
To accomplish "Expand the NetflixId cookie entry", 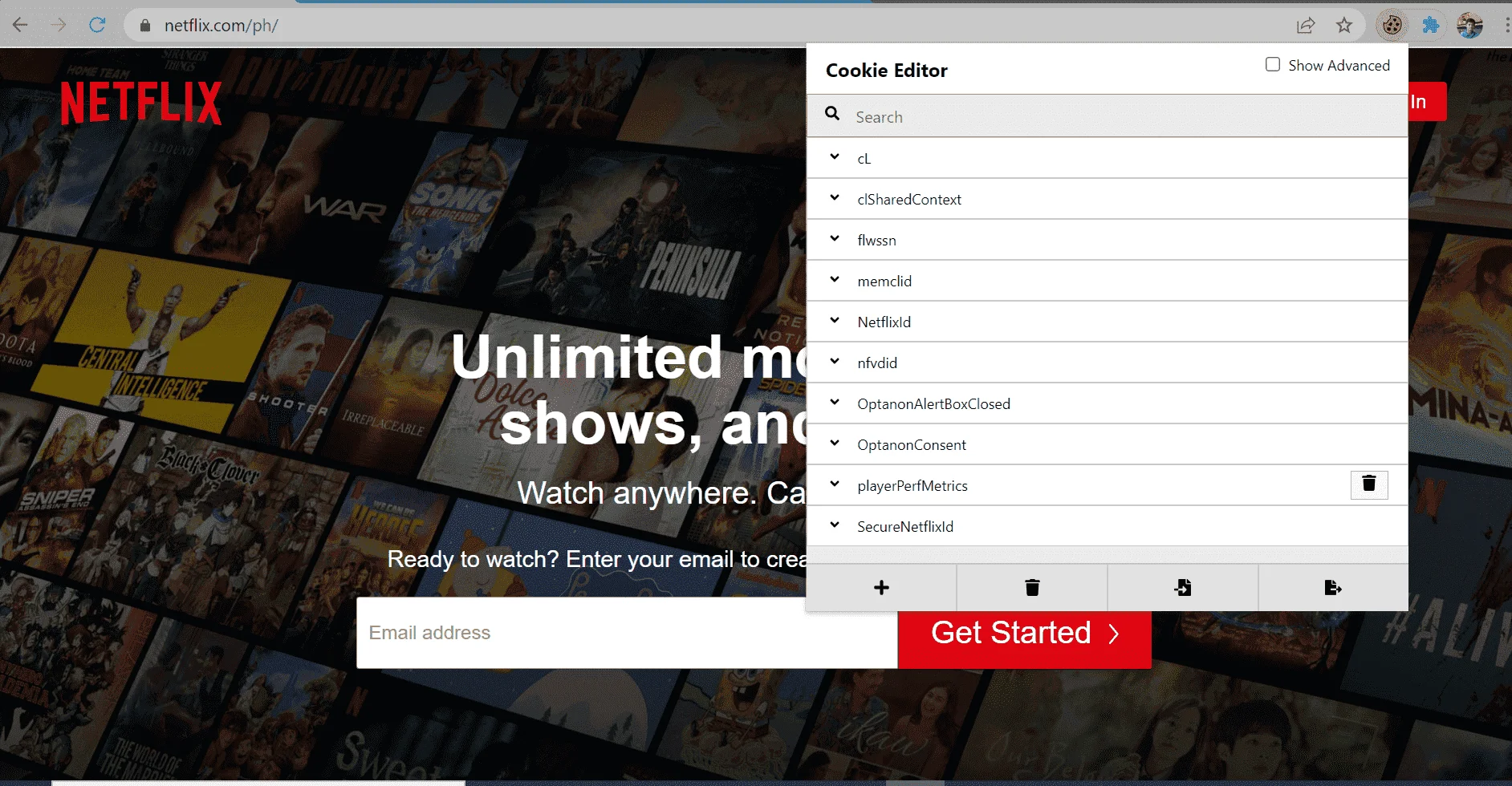I will pos(1108,322).
